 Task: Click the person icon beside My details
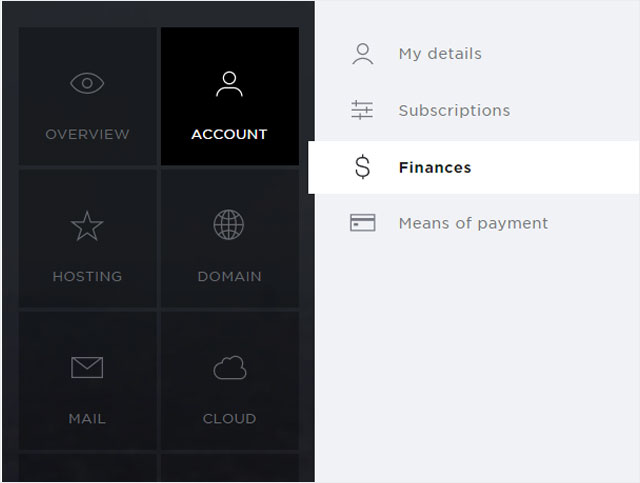[x=362, y=54]
